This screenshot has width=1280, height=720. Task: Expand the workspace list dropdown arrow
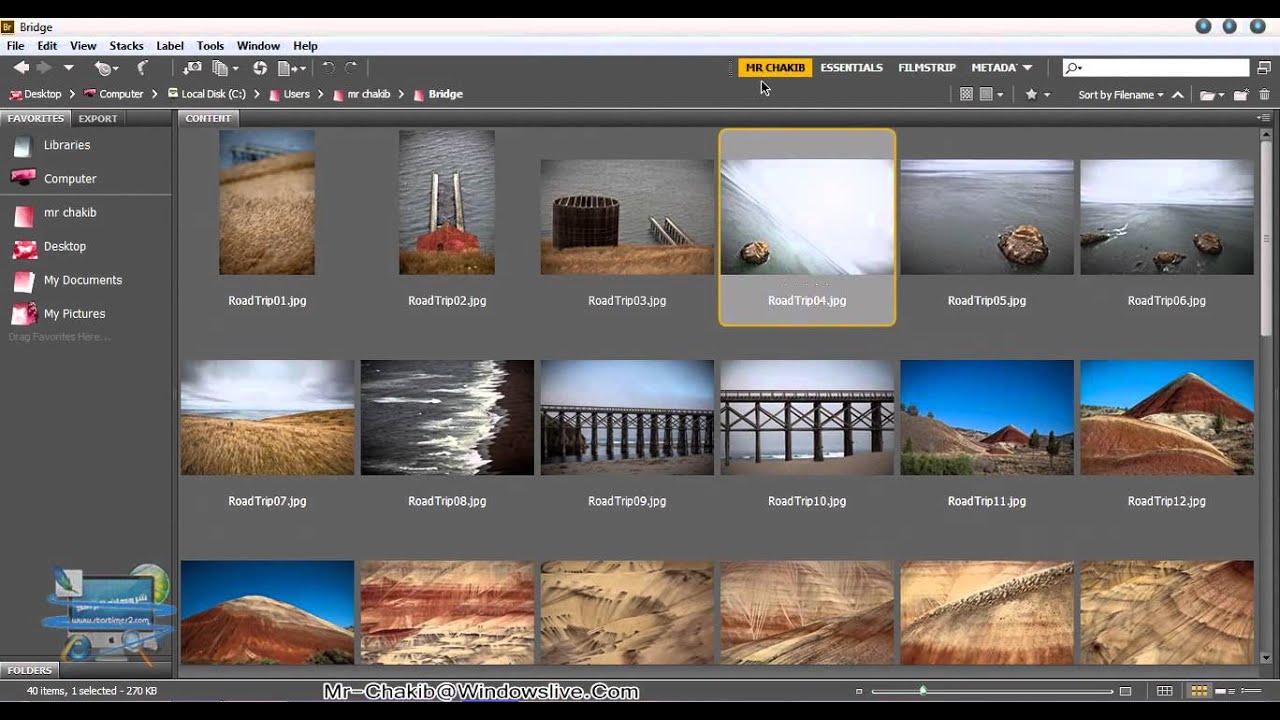(x=1027, y=68)
